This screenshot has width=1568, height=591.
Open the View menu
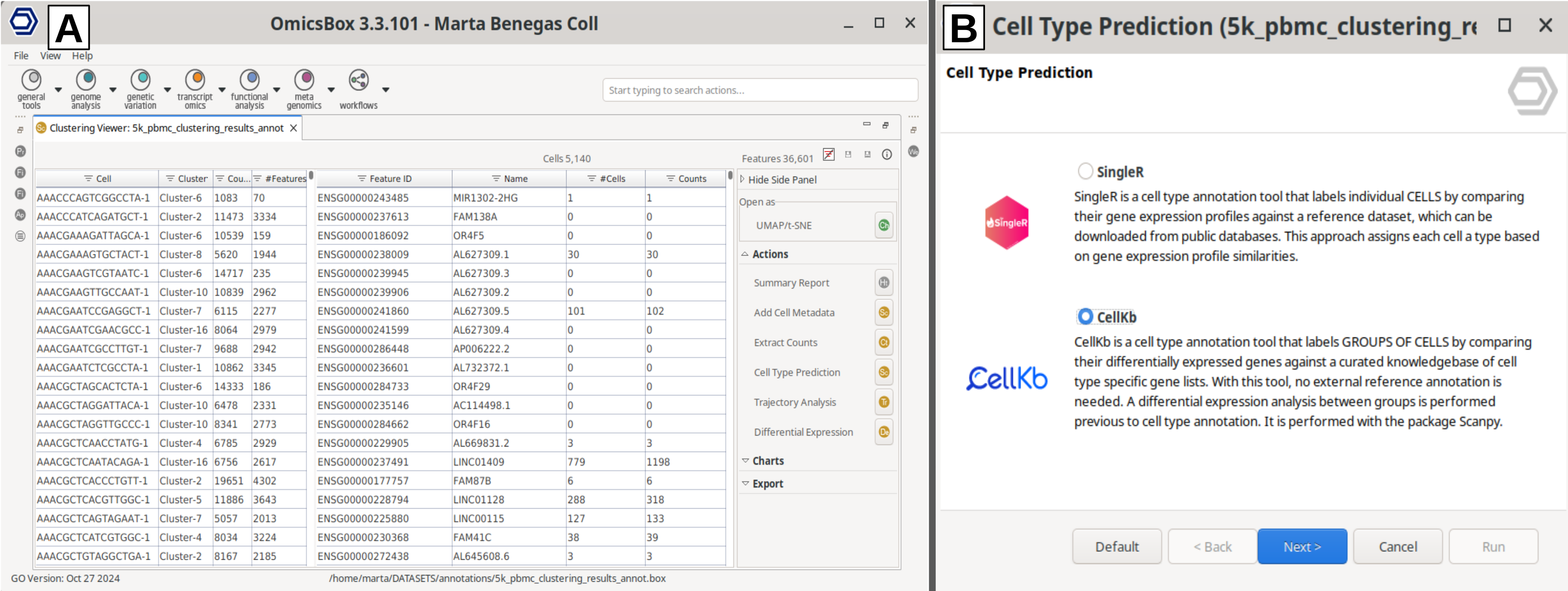(x=50, y=56)
